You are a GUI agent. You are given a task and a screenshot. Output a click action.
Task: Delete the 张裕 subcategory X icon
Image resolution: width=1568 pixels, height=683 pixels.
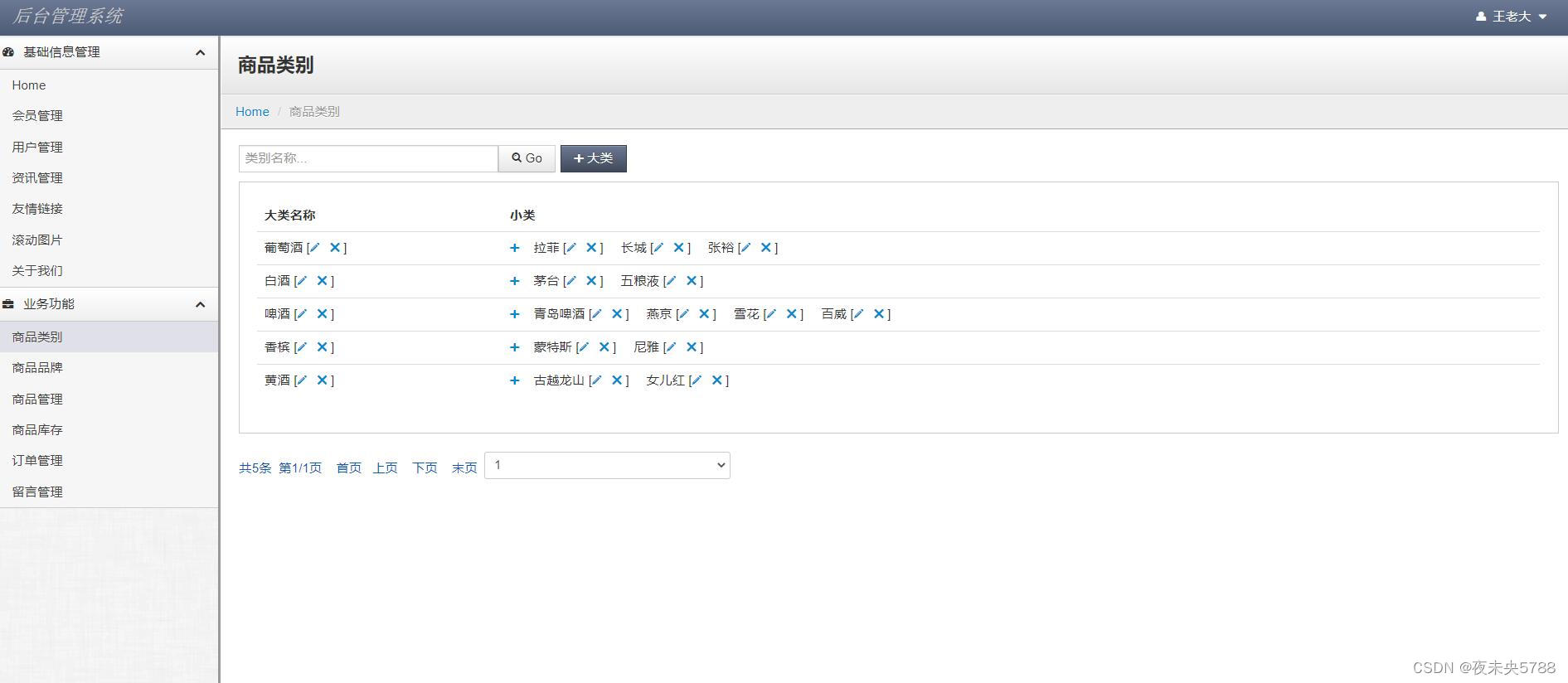(766, 248)
